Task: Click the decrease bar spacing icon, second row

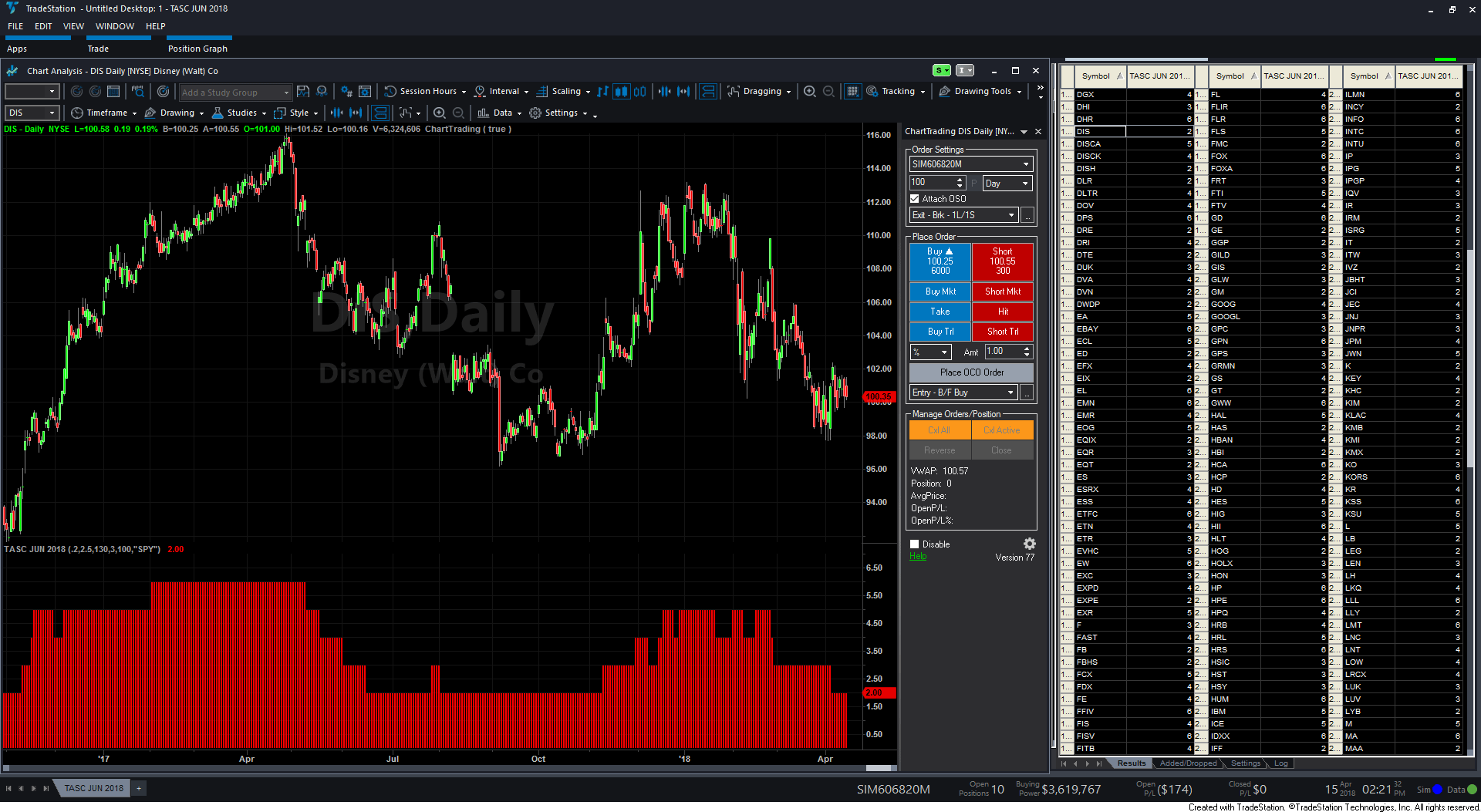Action: pyautogui.click(x=337, y=113)
